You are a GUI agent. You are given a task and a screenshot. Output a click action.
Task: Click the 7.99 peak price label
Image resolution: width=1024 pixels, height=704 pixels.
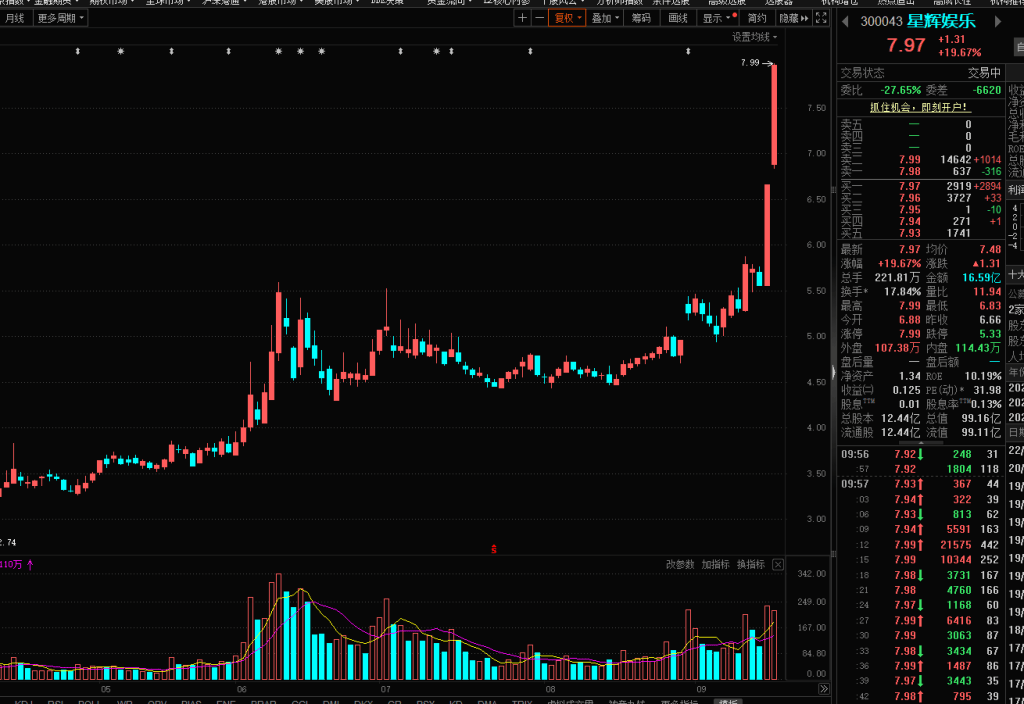tap(750, 63)
